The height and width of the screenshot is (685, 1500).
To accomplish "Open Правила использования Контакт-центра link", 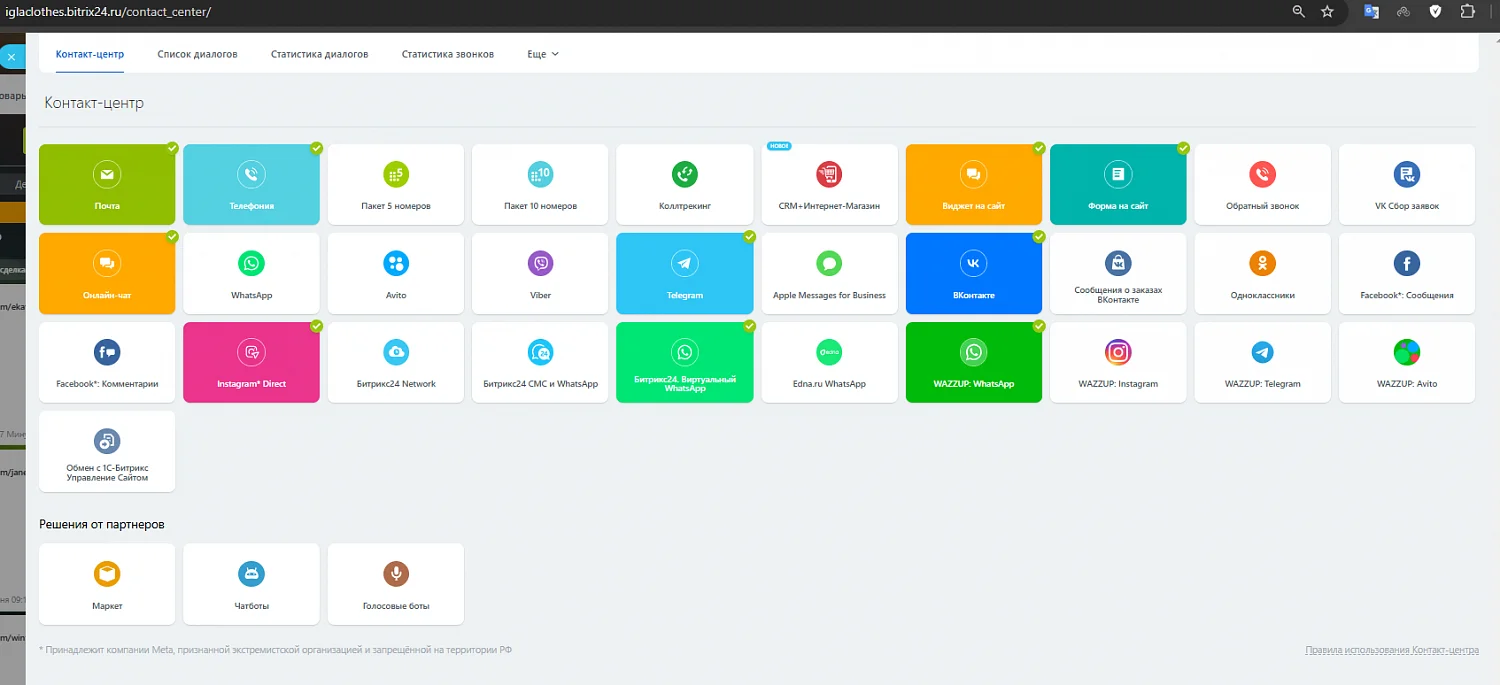I will click(x=1391, y=650).
